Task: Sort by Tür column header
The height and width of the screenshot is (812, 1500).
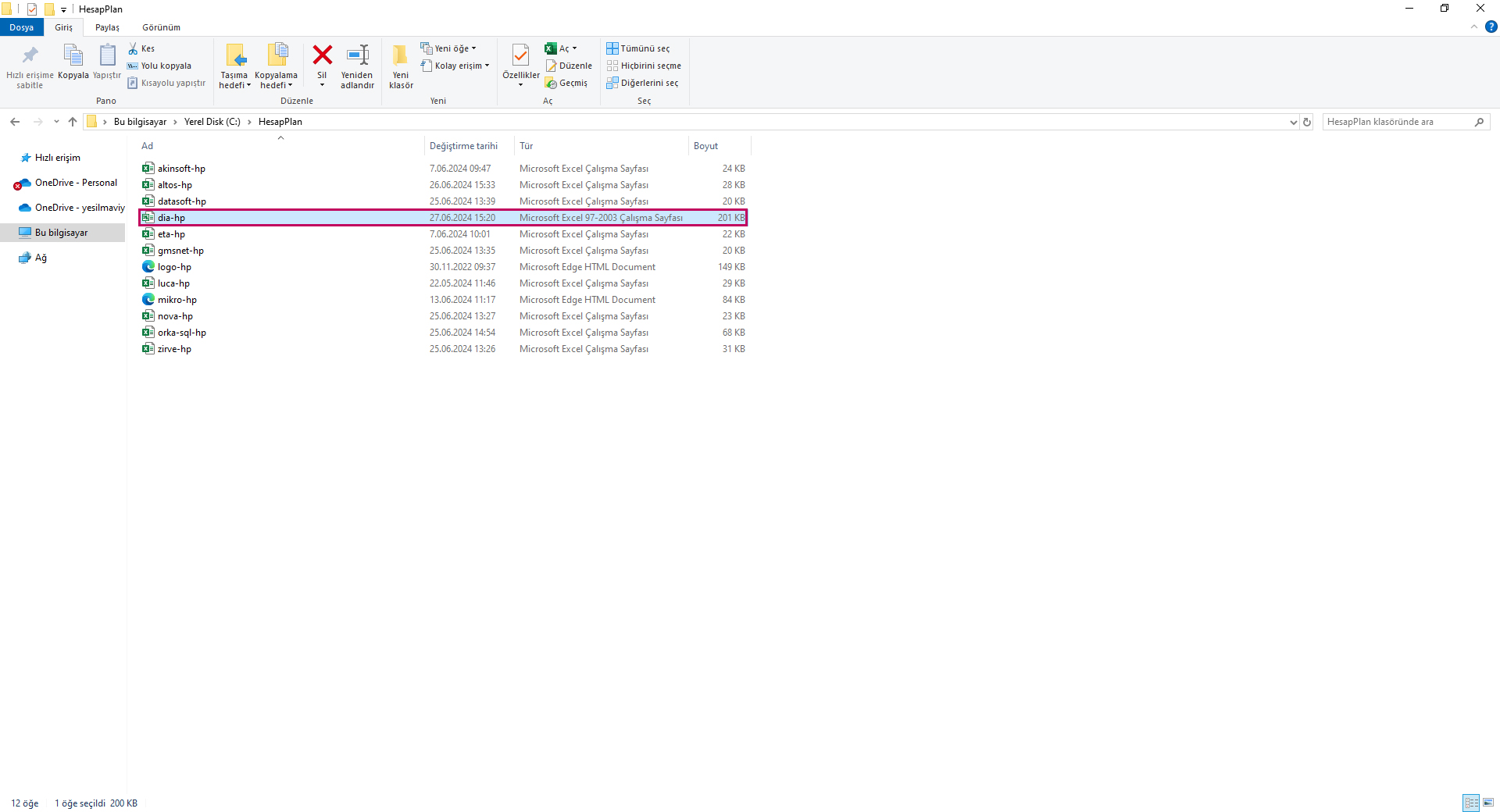Action: pyautogui.click(x=602, y=146)
